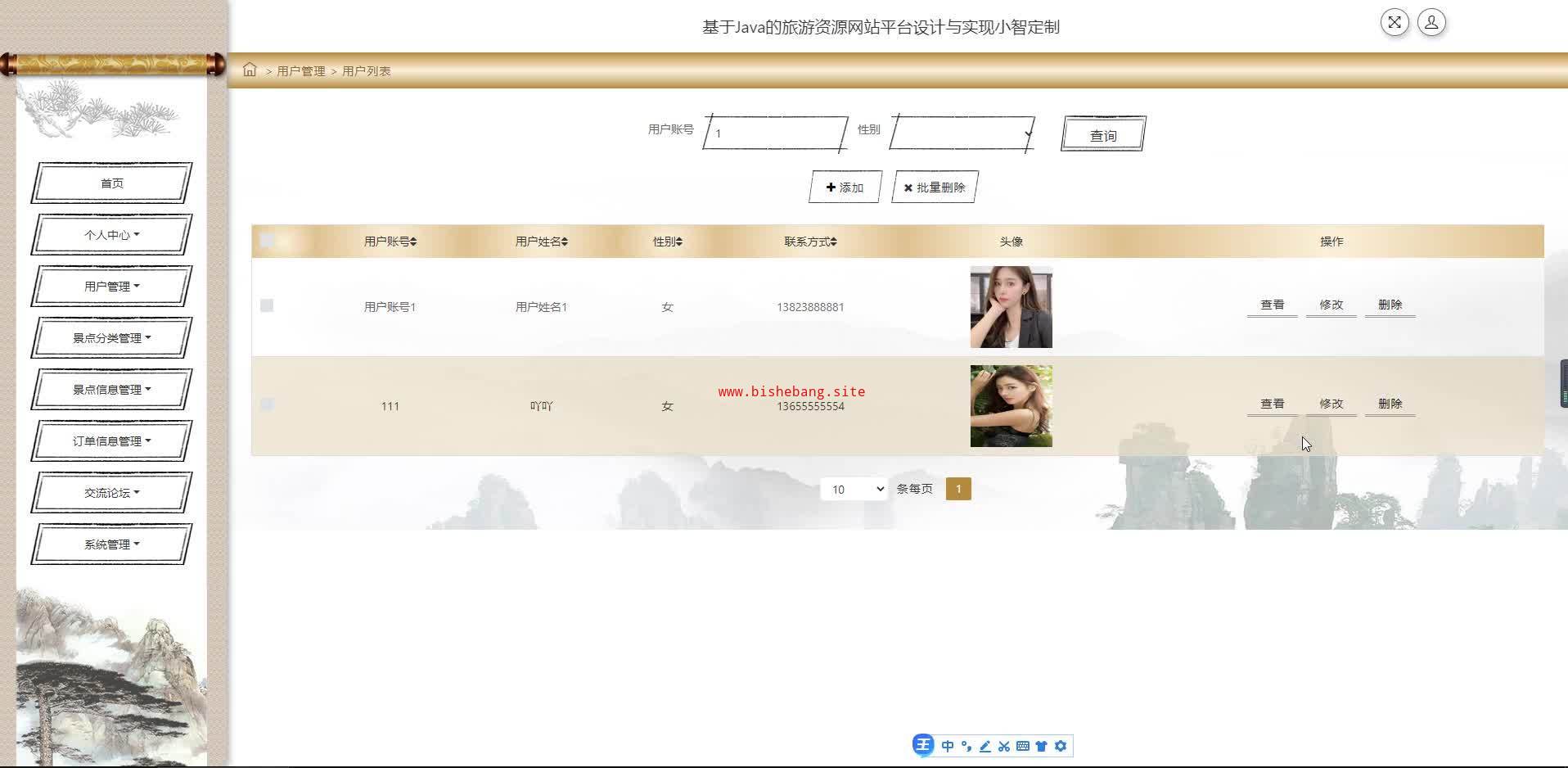
Task: Open IME settings gear icon
Action: (x=1061, y=746)
